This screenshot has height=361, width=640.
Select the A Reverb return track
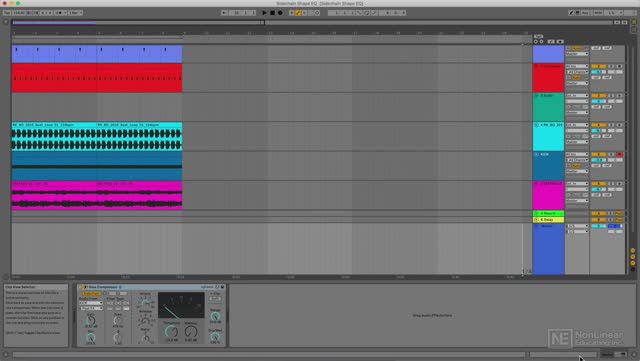pos(549,213)
